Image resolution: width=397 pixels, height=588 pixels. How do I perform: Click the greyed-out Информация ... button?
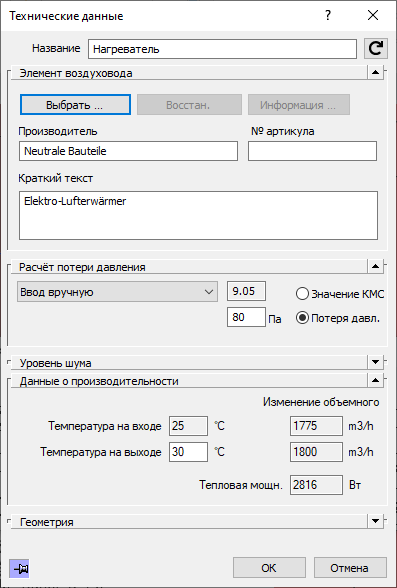299,105
